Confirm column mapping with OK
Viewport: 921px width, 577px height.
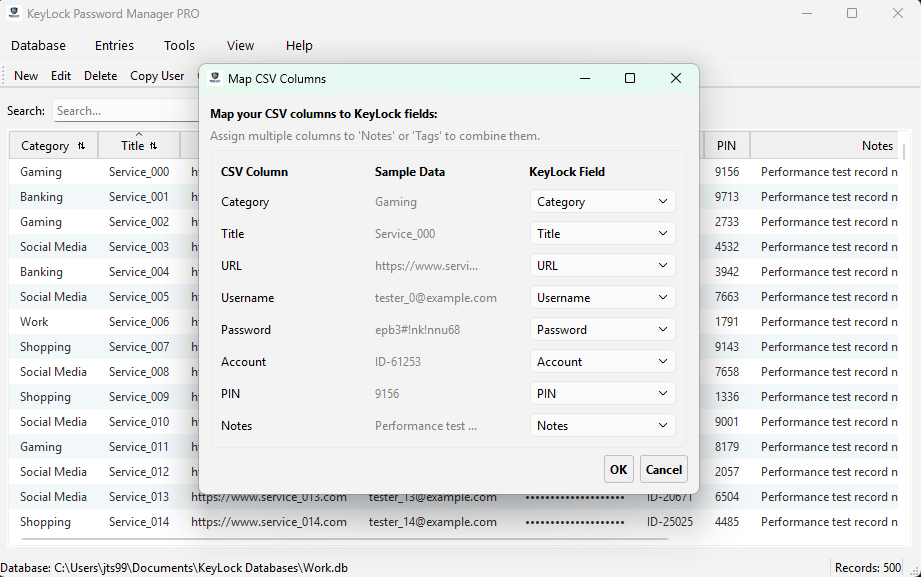619,469
